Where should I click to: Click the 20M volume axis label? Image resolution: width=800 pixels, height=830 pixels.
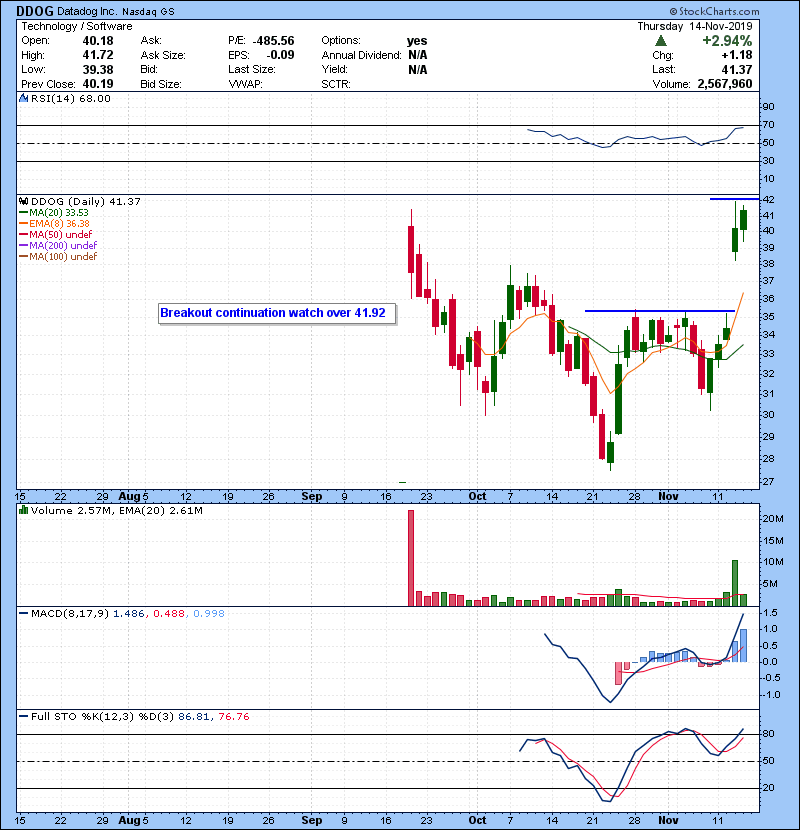pyautogui.click(x=772, y=519)
